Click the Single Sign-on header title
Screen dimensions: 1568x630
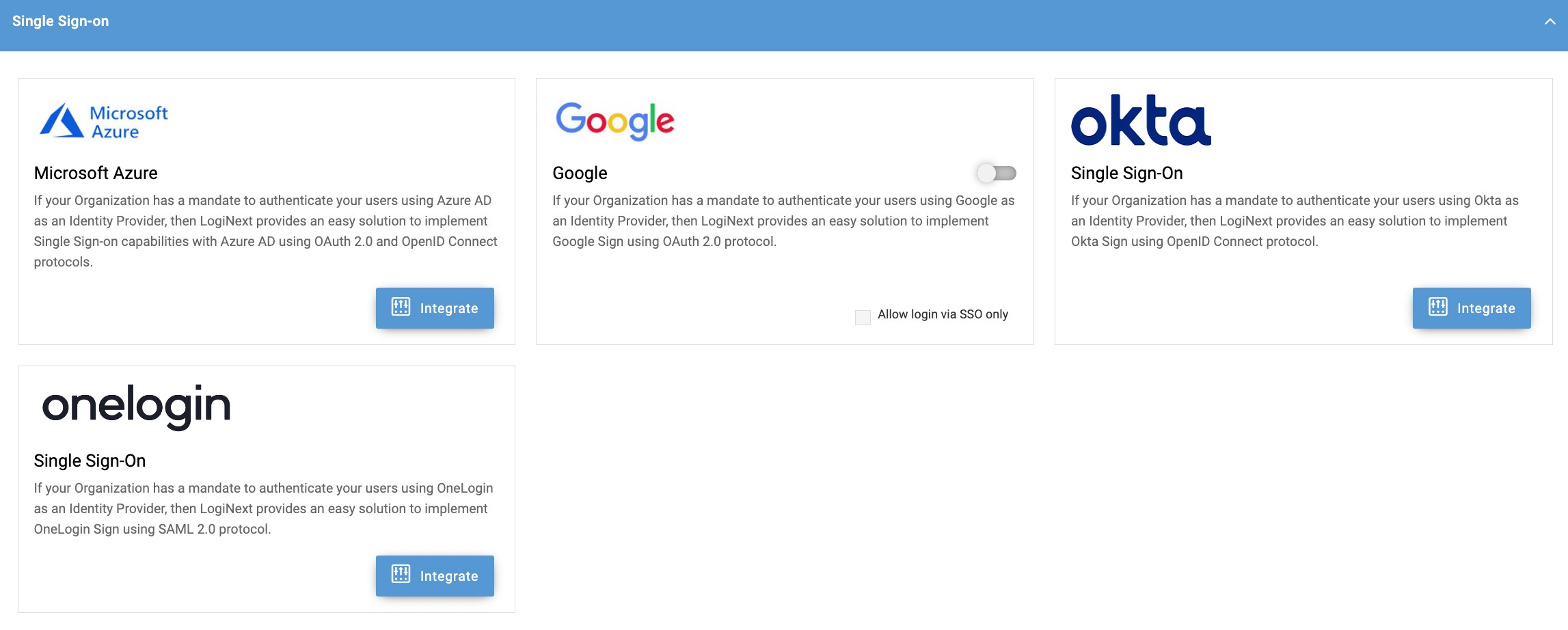pos(60,21)
